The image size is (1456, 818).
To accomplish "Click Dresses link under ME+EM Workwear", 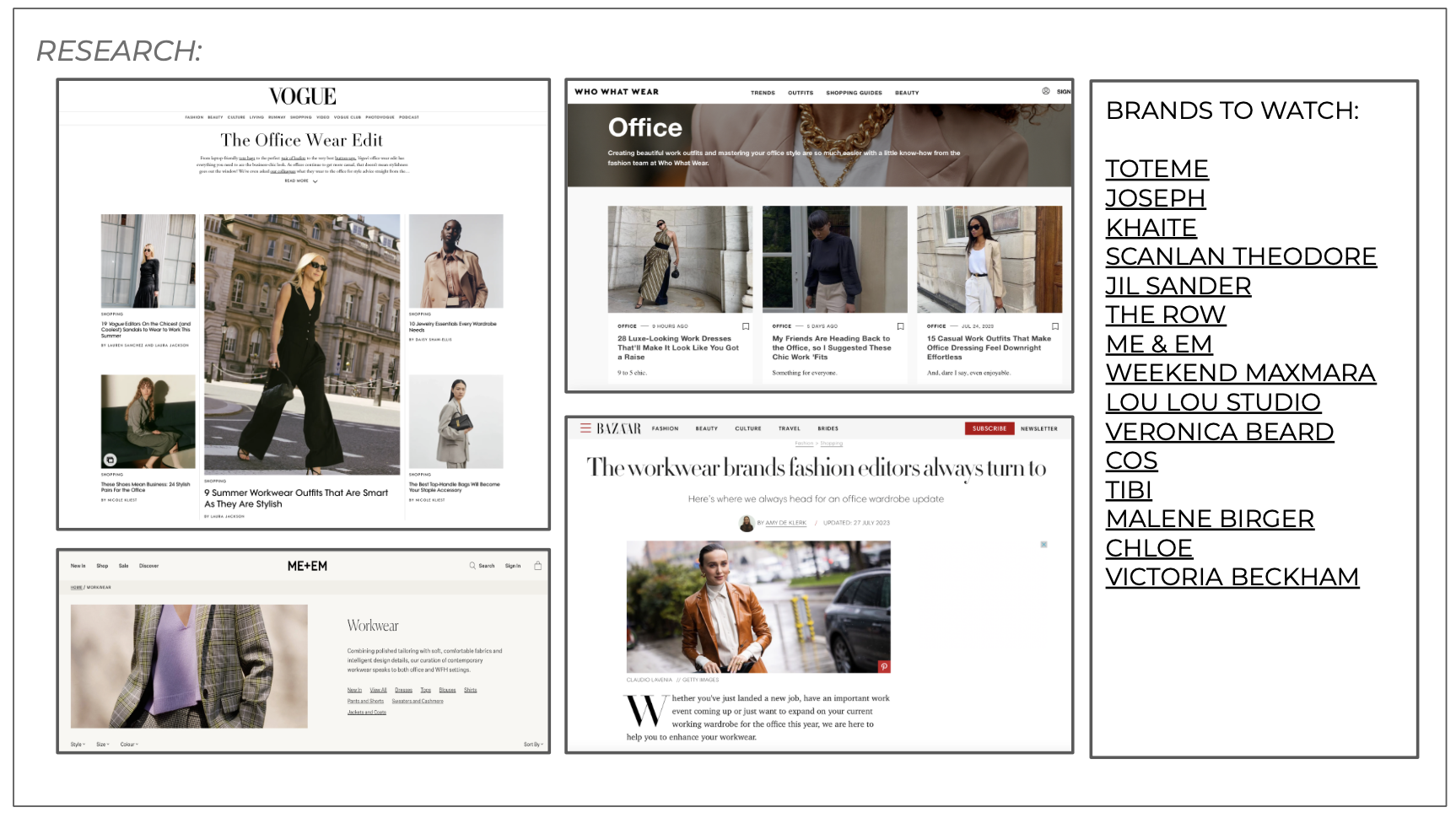I will coord(403,690).
